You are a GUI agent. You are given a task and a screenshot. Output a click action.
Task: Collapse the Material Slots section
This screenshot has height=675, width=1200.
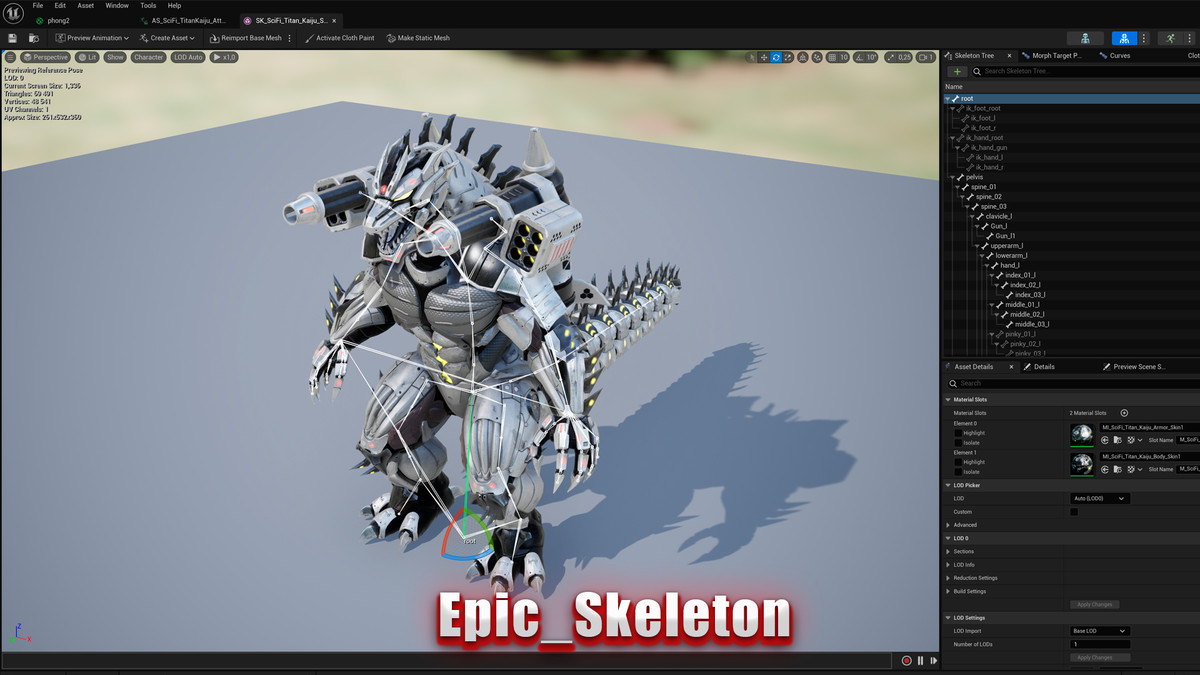tap(948, 399)
